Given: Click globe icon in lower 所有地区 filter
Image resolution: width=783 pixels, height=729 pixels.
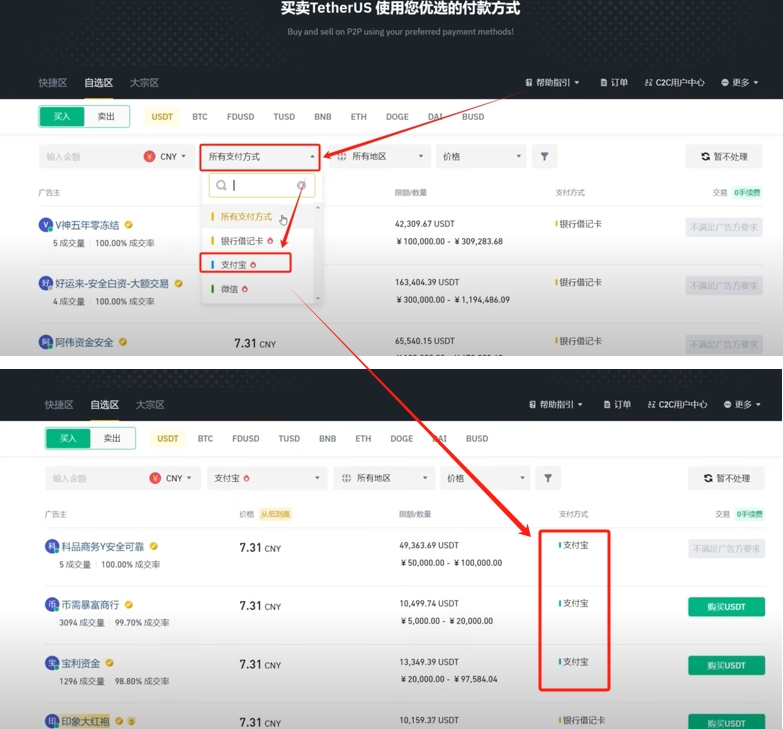Looking at the screenshot, I should [x=346, y=478].
